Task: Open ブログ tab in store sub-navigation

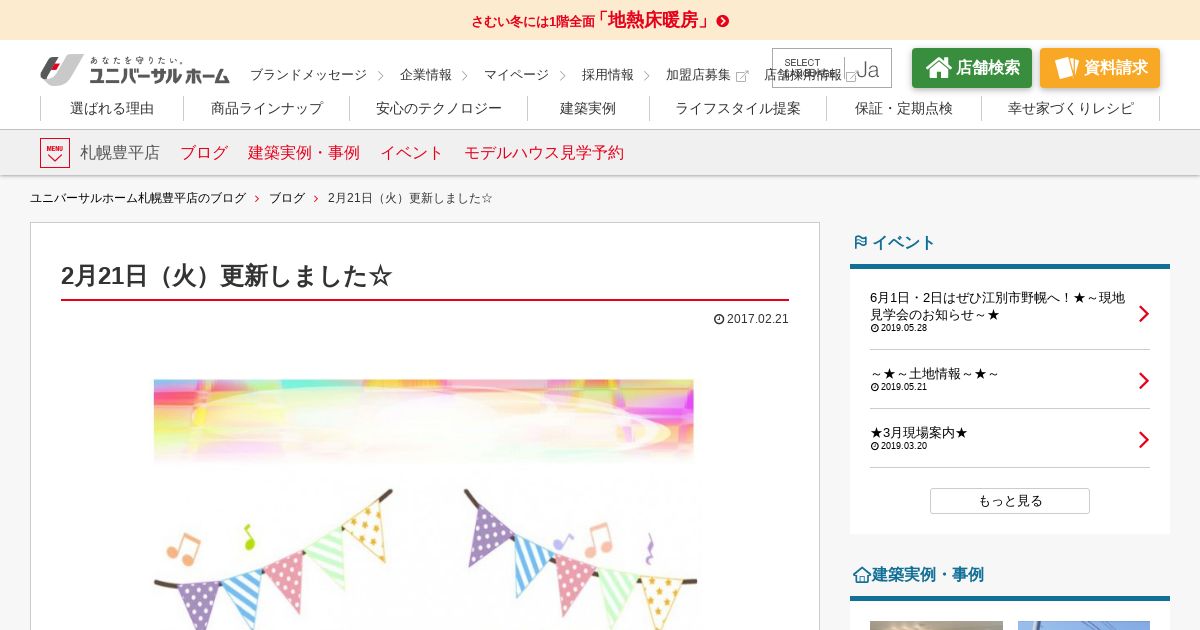Action: (204, 153)
